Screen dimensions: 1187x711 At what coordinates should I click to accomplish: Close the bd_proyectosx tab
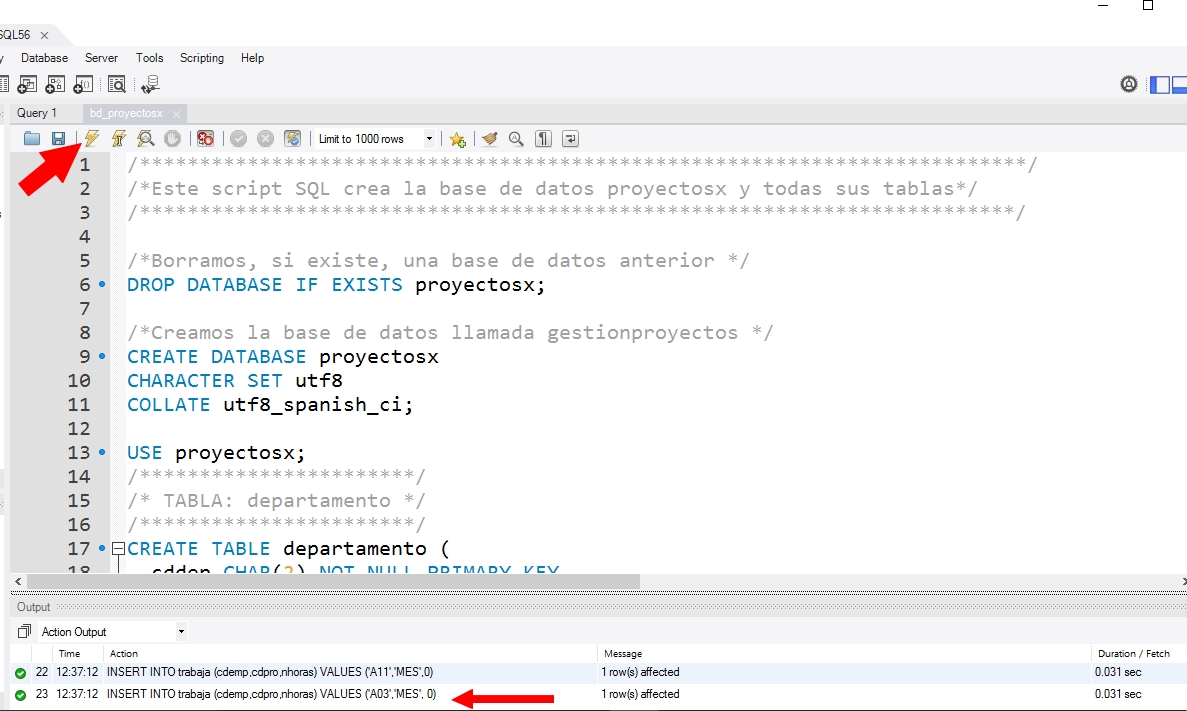click(x=176, y=114)
